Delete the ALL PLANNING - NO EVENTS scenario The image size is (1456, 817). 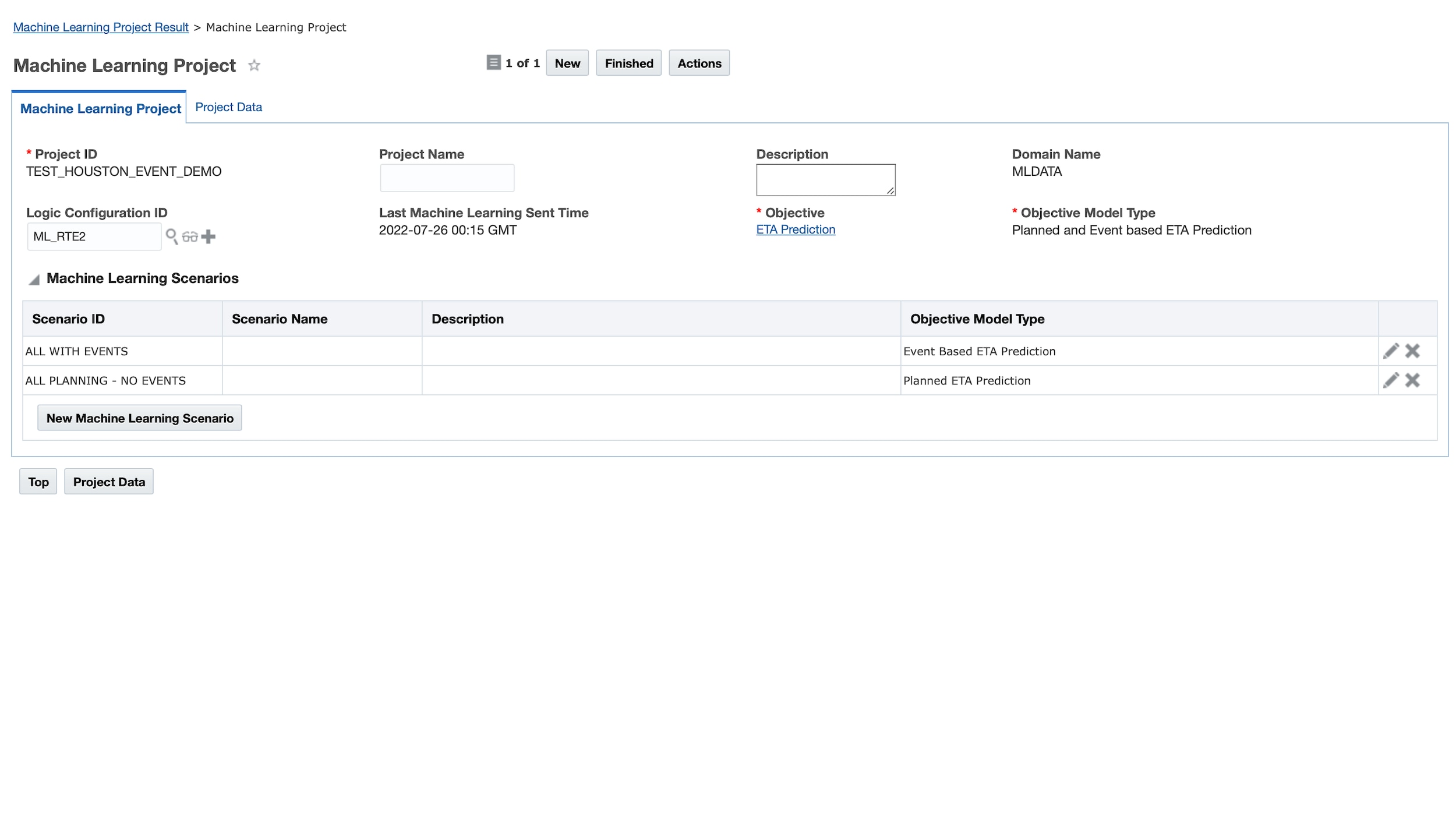click(x=1412, y=380)
